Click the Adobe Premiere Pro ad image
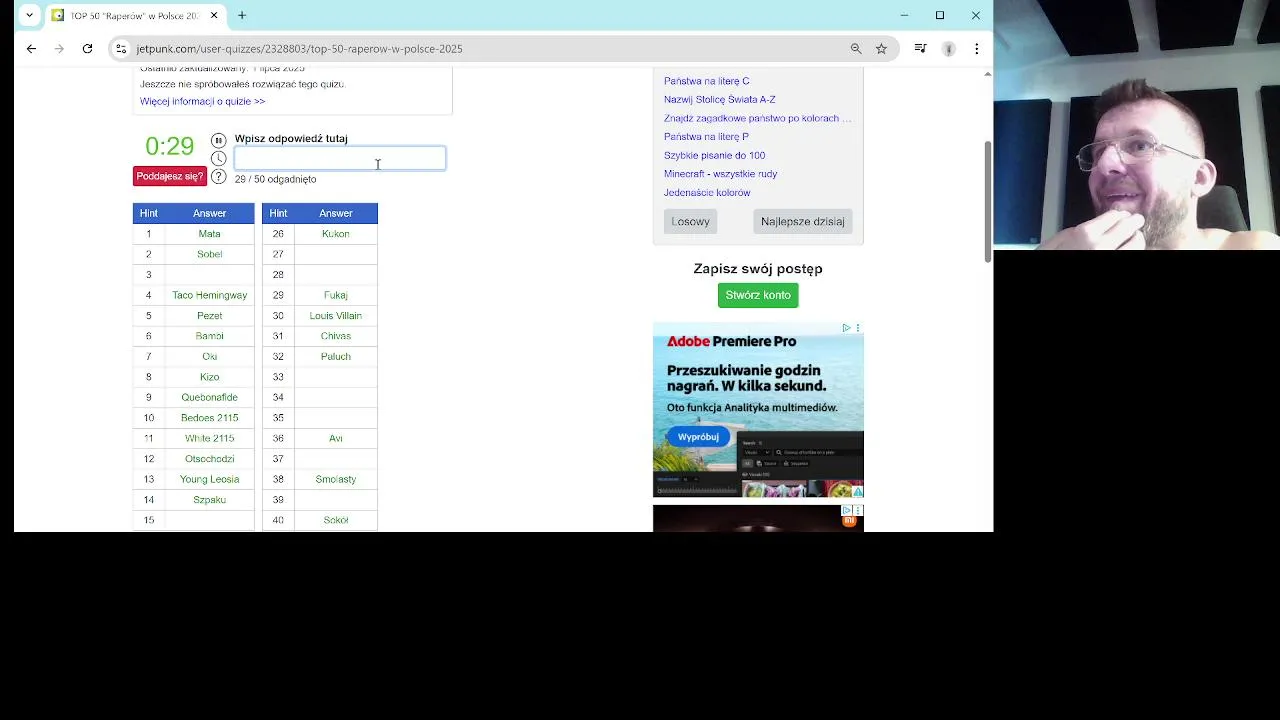The width and height of the screenshot is (1280, 720). point(758,409)
